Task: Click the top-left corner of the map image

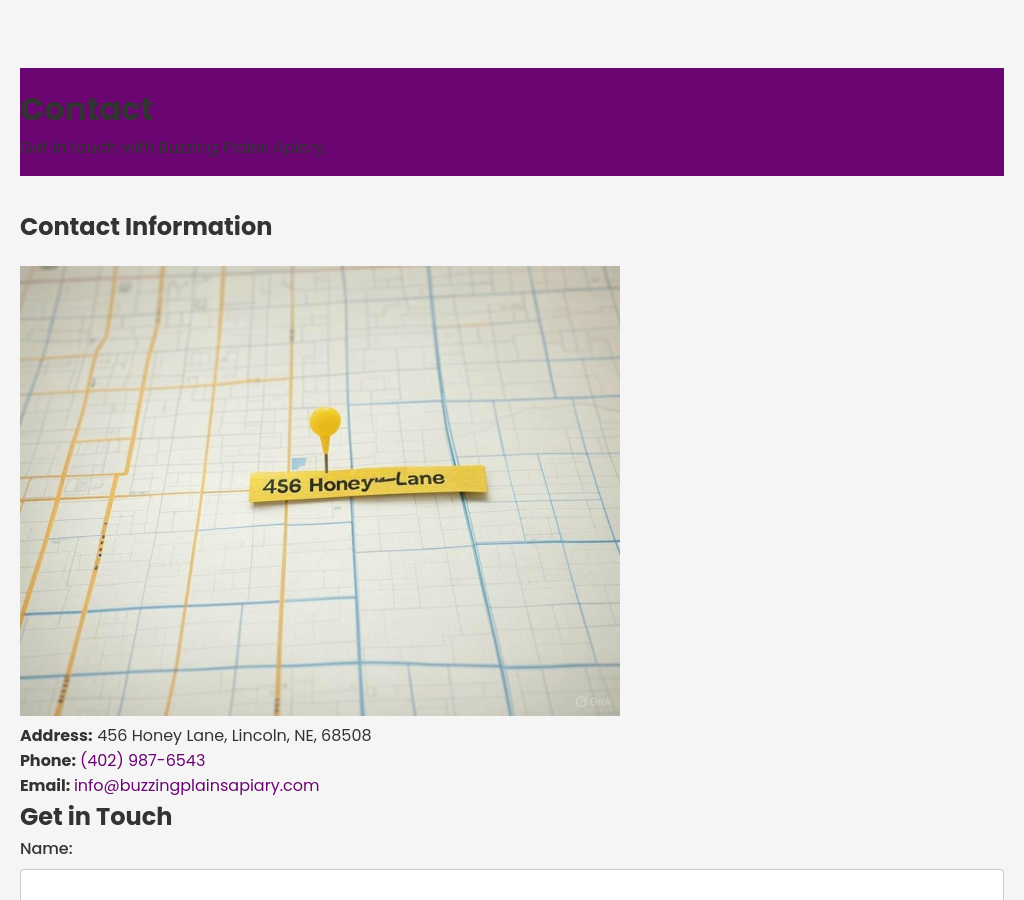Action: tap(26, 272)
